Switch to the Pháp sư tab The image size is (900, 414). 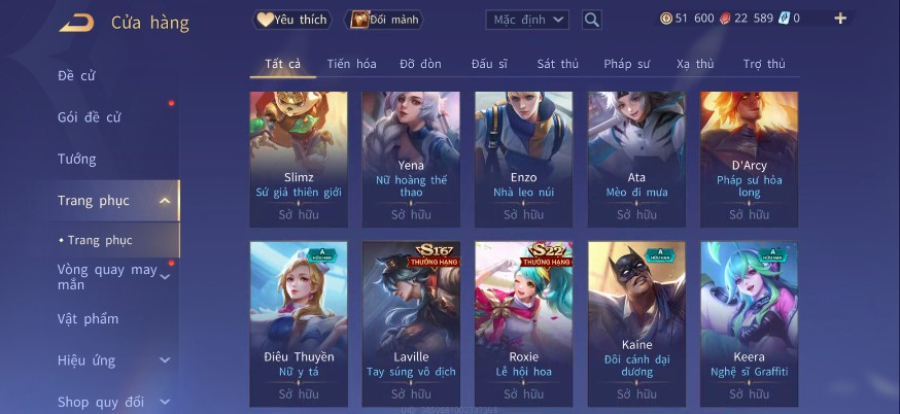(626, 64)
